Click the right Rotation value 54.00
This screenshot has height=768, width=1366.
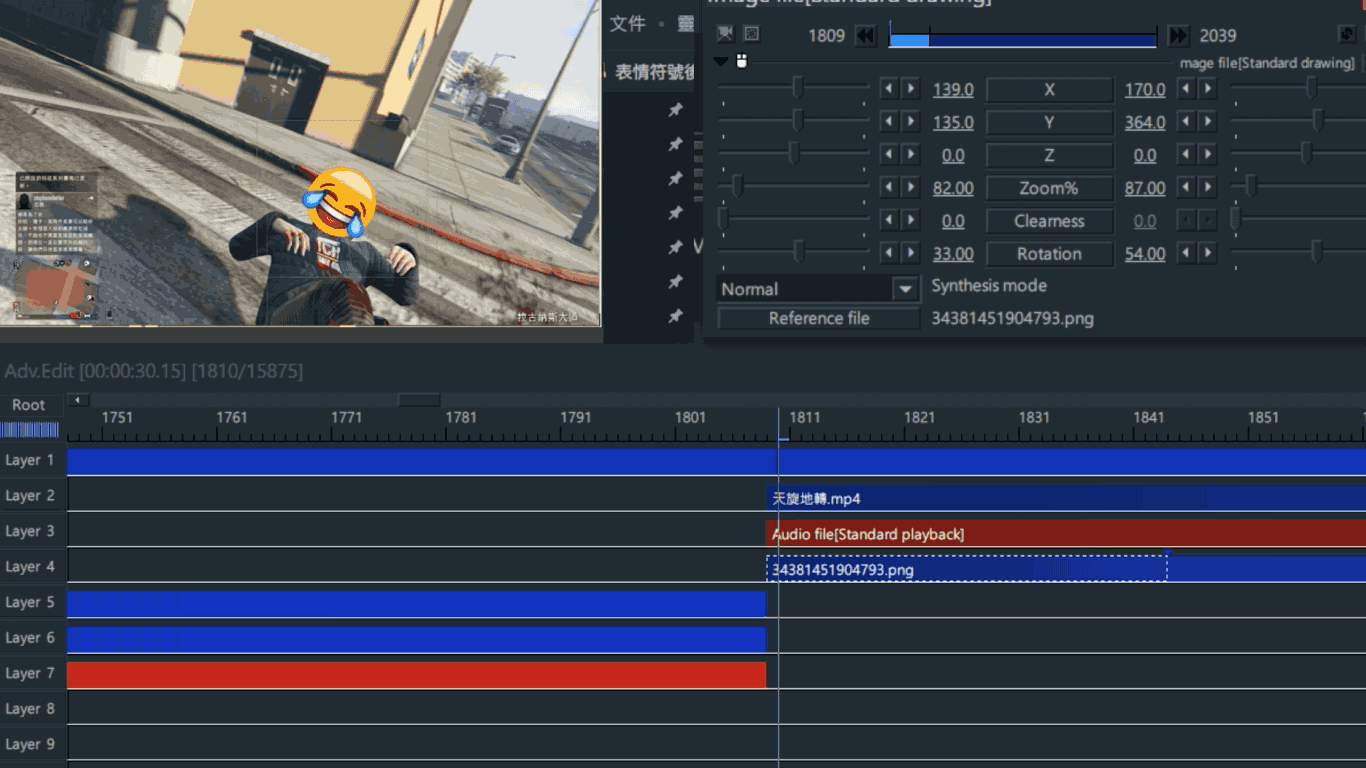(1145, 254)
